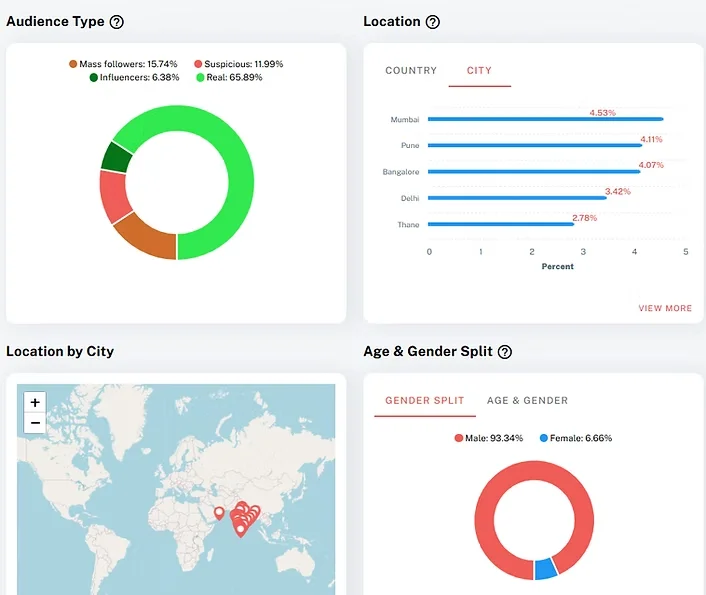
Task: Click the Audience Type help icon
Action: click(x=117, y=22)
